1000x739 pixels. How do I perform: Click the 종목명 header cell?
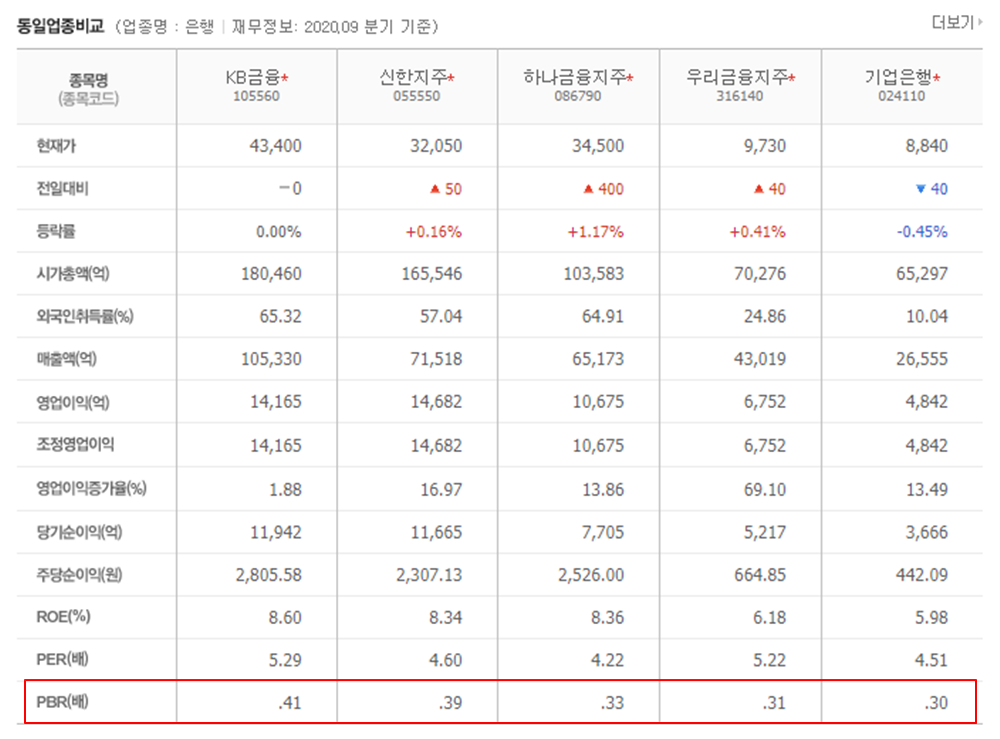point(96,87)
